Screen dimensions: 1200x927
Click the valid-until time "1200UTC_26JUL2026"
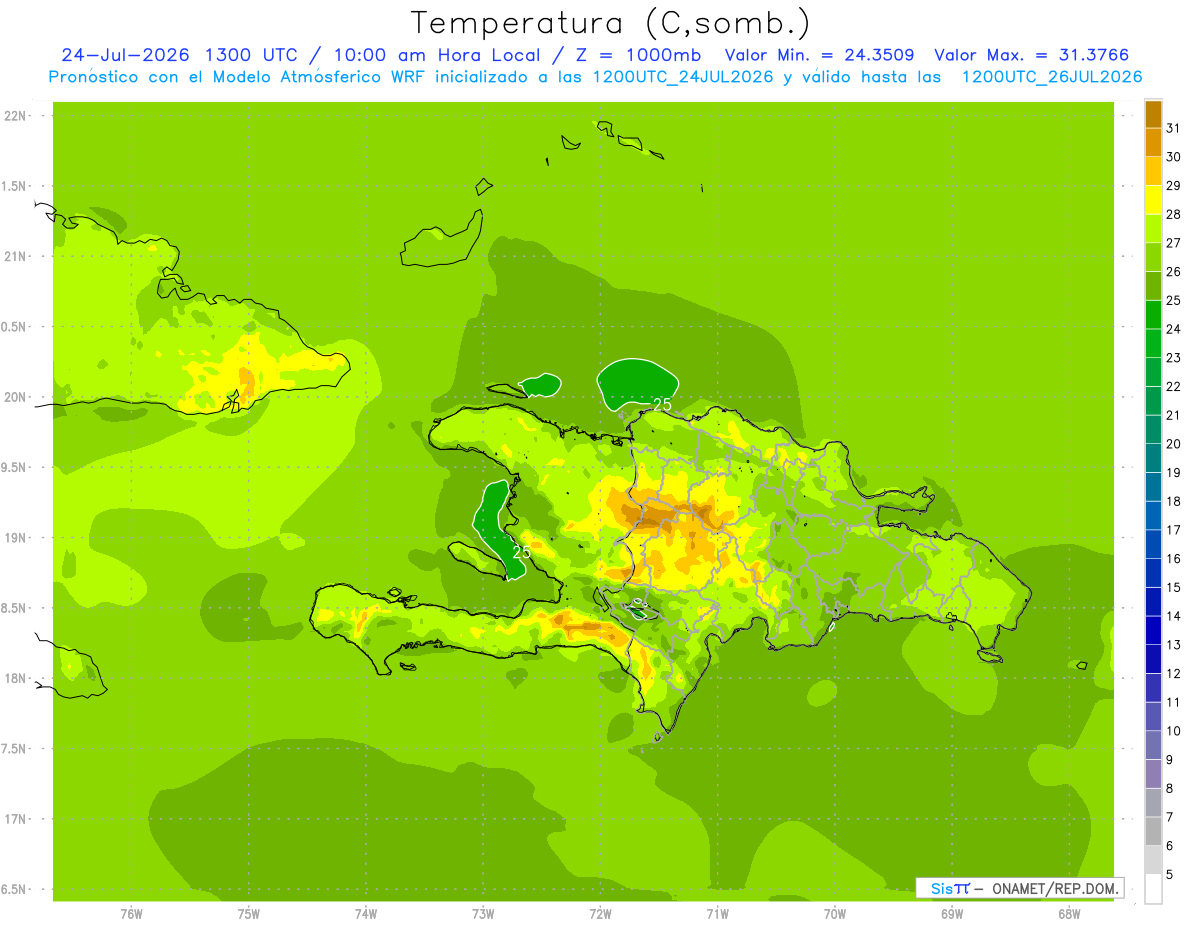[1052, 77]
